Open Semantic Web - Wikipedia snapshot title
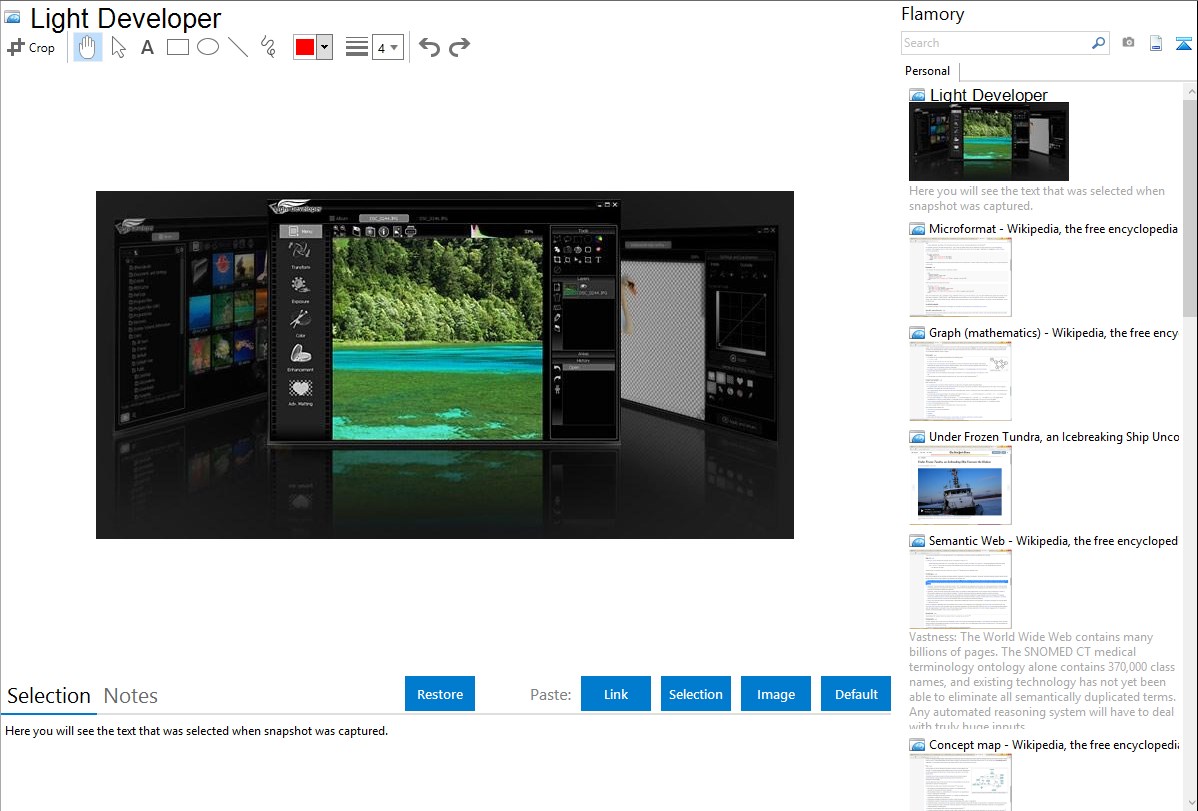The width and height of the screenshot is (1198, 811). [x=1053, y=540]
